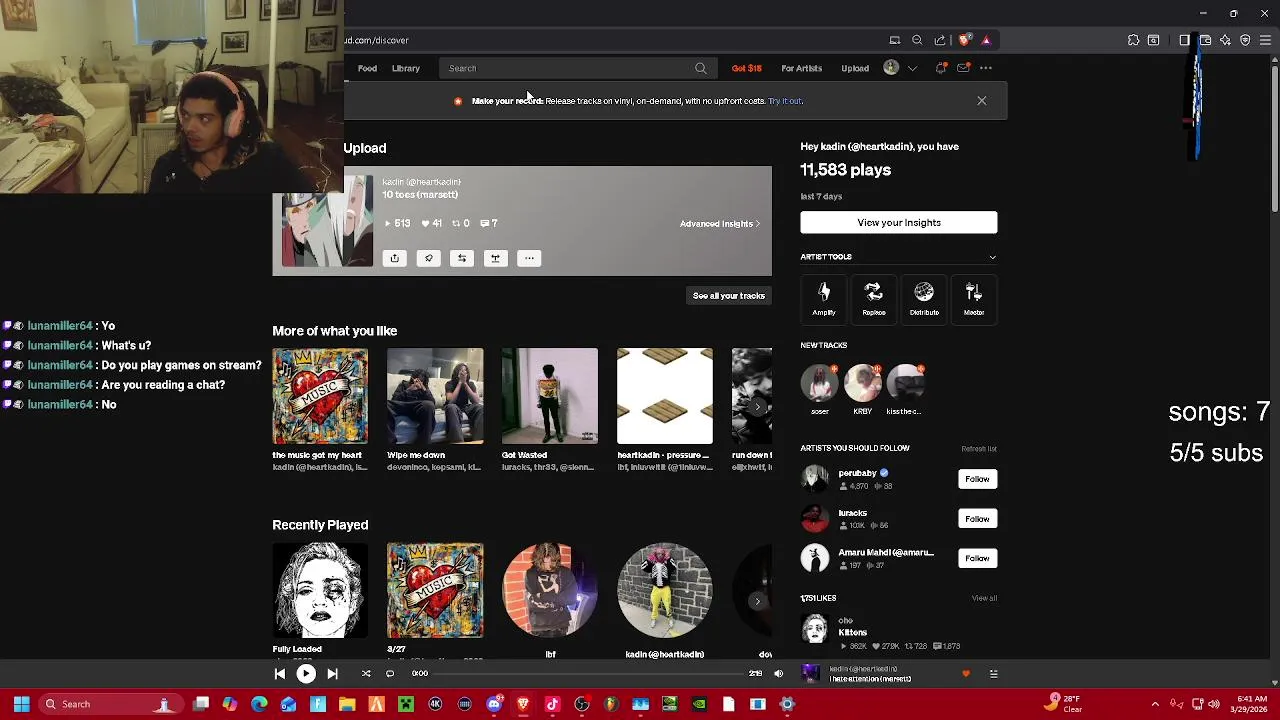Image resolution: width=1280 pixels, height=720 pixels.
Task: Open TikTok from the Windows taskbar
Action: pos(552,704)
